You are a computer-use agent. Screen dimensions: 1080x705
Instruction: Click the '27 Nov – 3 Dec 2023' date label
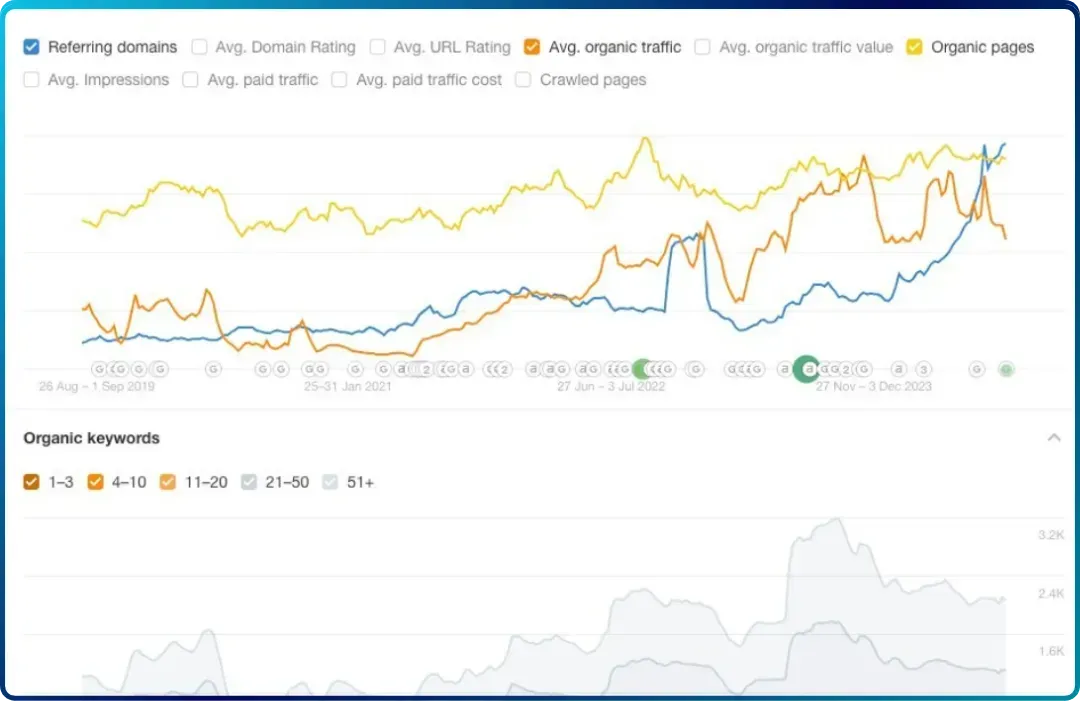pos(873,386)
